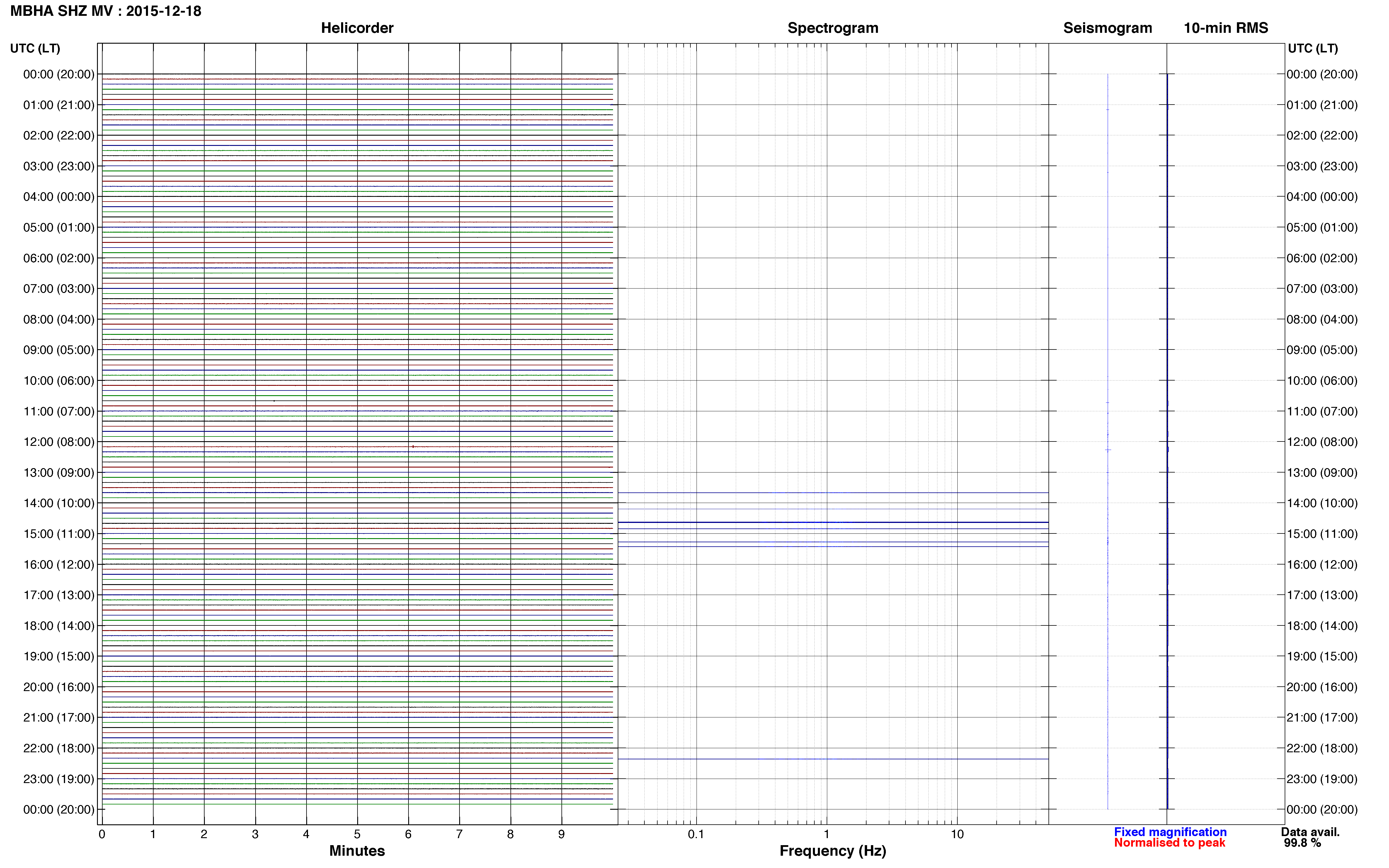1389x868 pixels.
Task: Select the Spectrogram panel heading
Action: pyautogui.click(x=833, y=28)
